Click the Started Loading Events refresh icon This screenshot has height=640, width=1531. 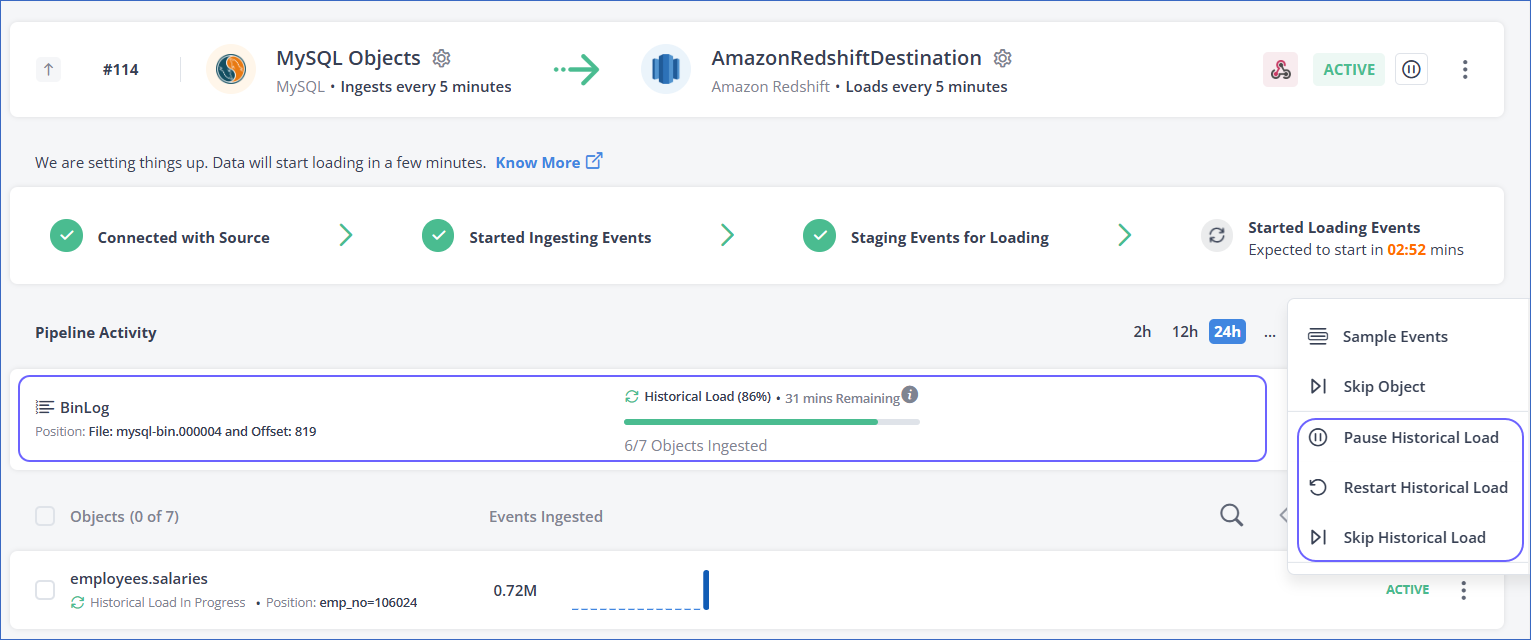pos(1217,236)
